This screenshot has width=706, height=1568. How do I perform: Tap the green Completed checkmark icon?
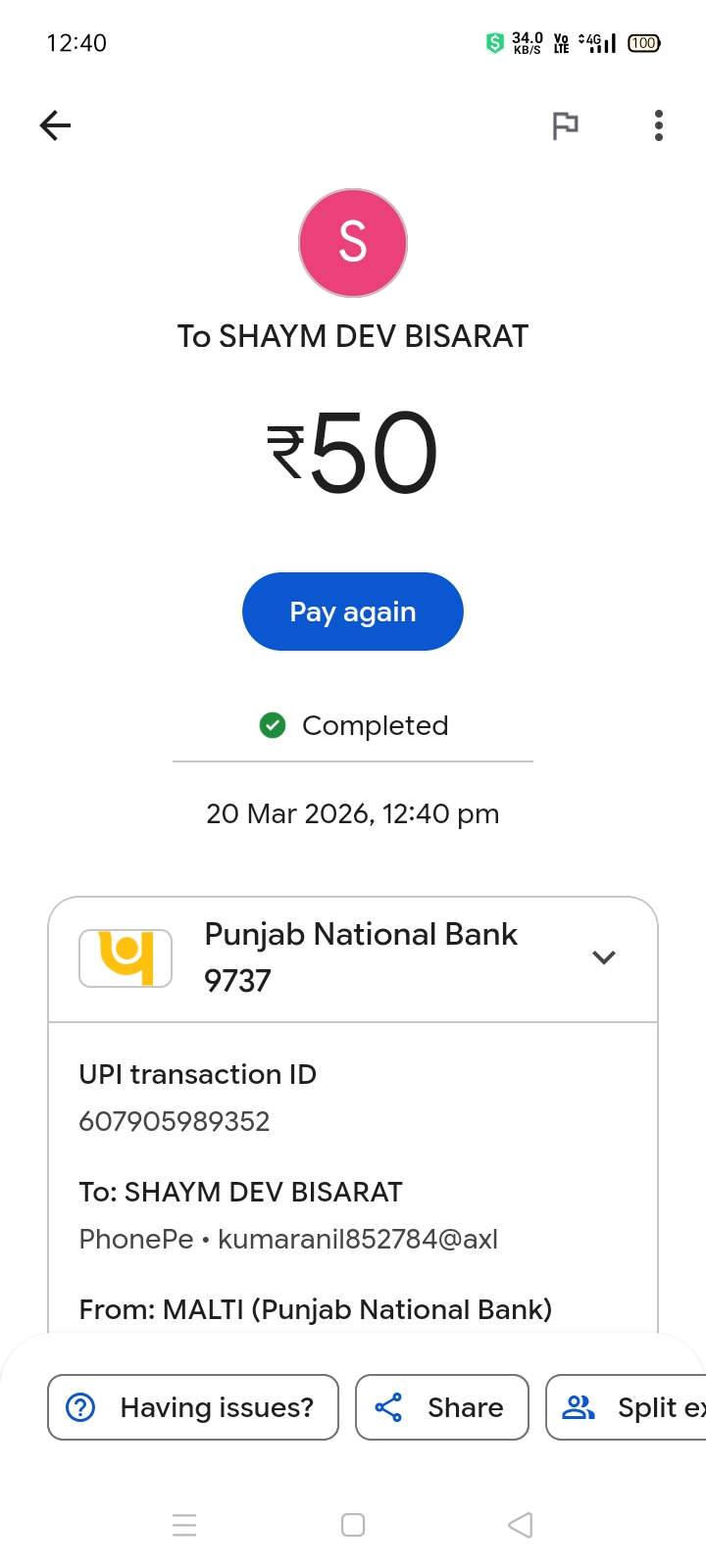pos(272,725)
